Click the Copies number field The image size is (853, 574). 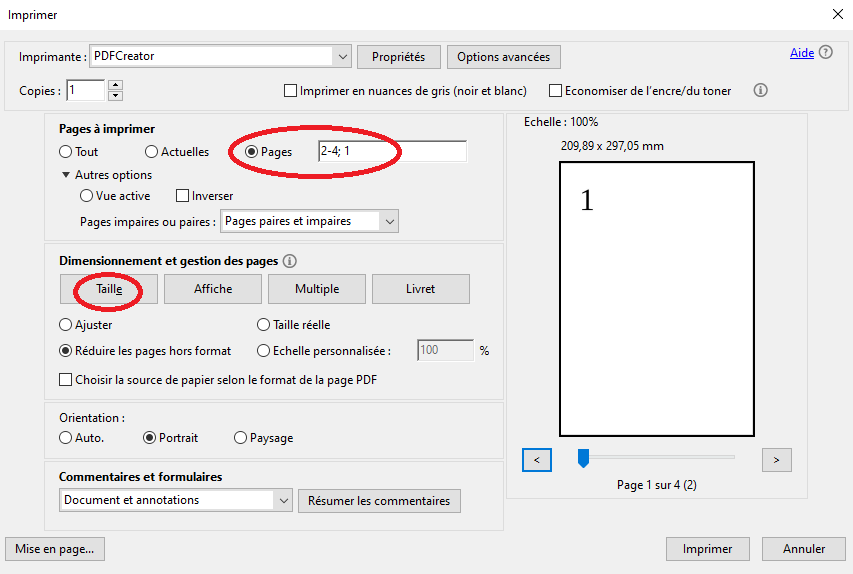pyautogui.click(x=85, y=90)
